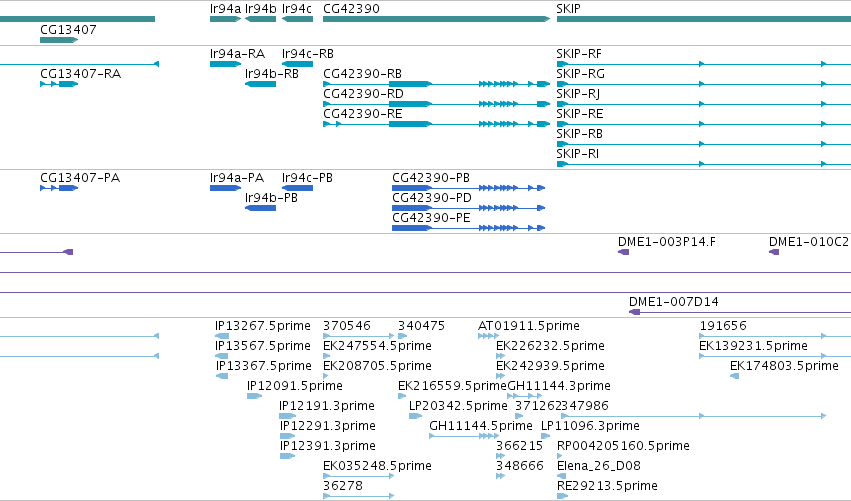Click protein Ir94a-PA
Viewport: 851px width, 501px height.
coord(237,178)
